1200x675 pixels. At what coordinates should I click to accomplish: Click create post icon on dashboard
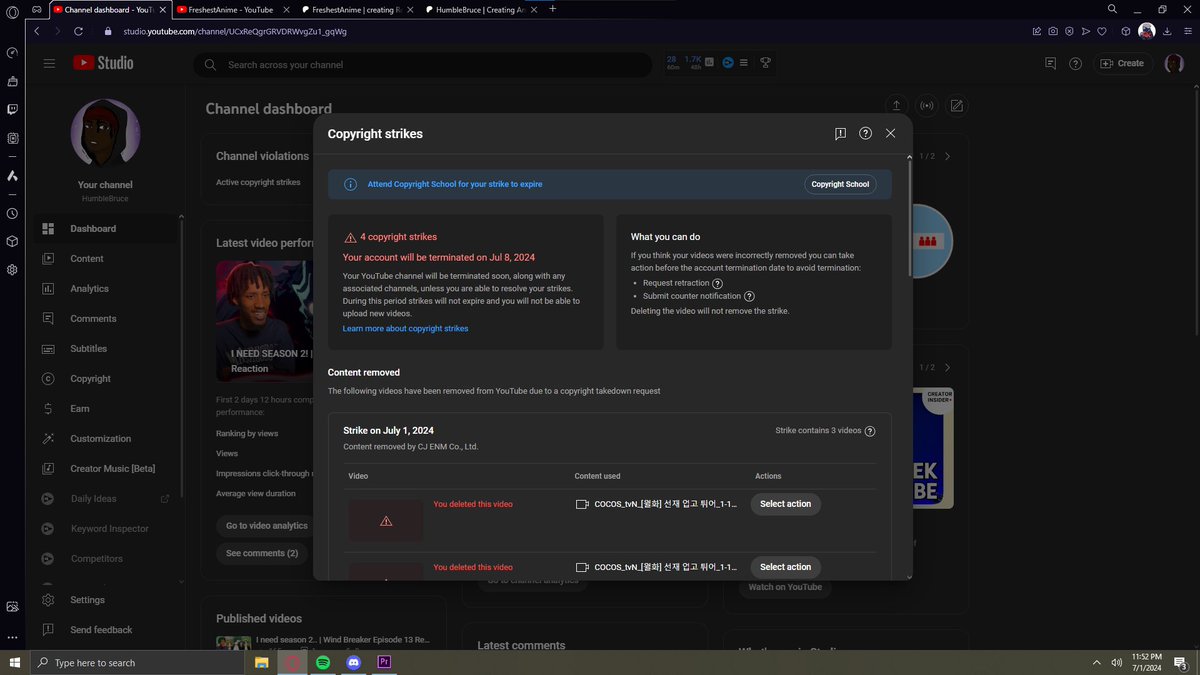click(956, 105)
